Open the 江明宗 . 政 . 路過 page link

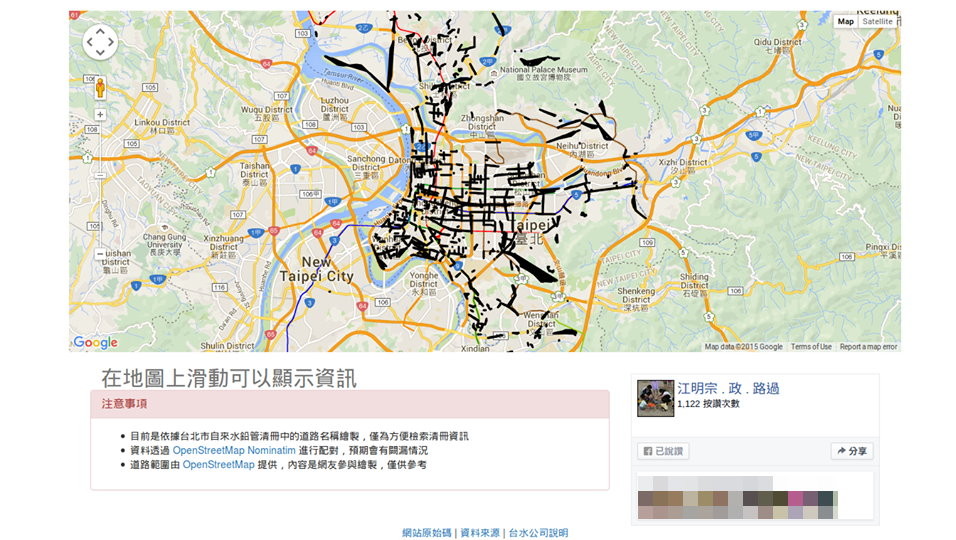point(727,388)
